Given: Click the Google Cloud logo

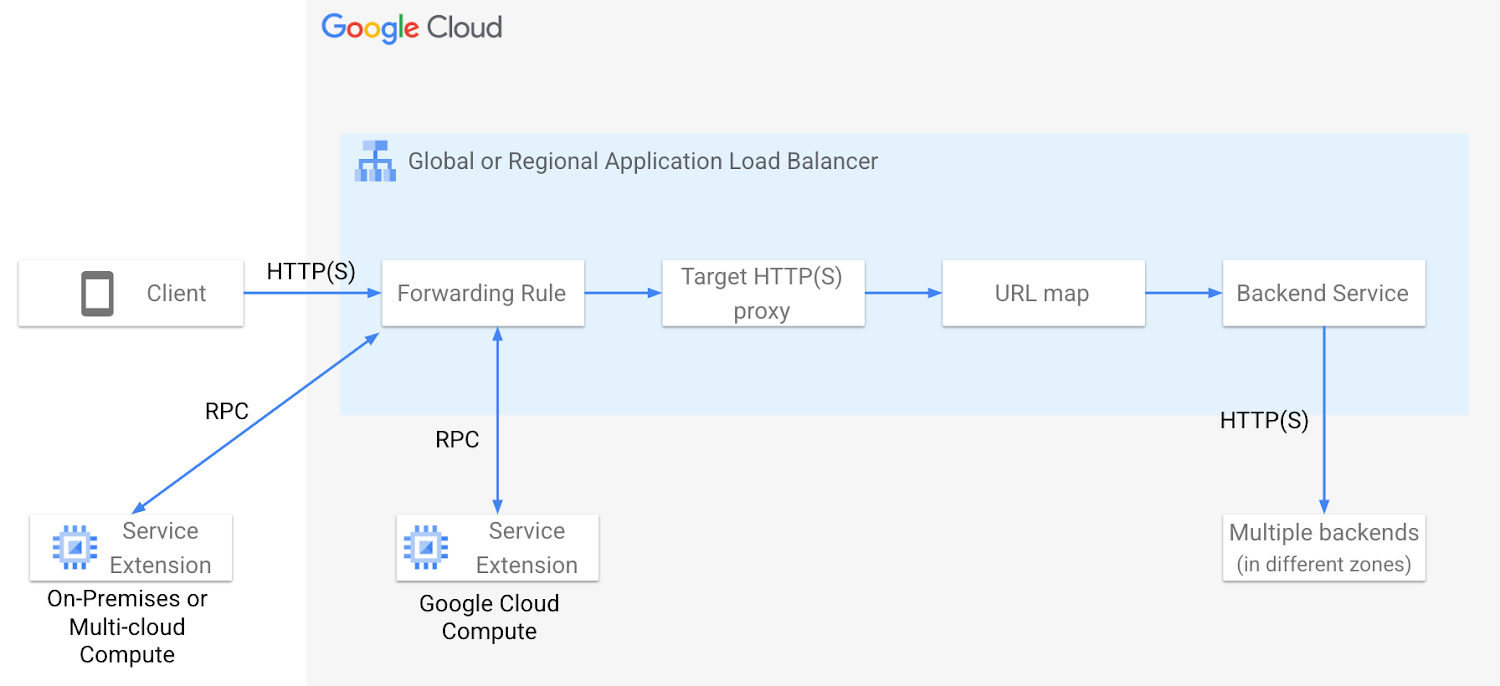Looking at the screenshot, I should [411, 28].
